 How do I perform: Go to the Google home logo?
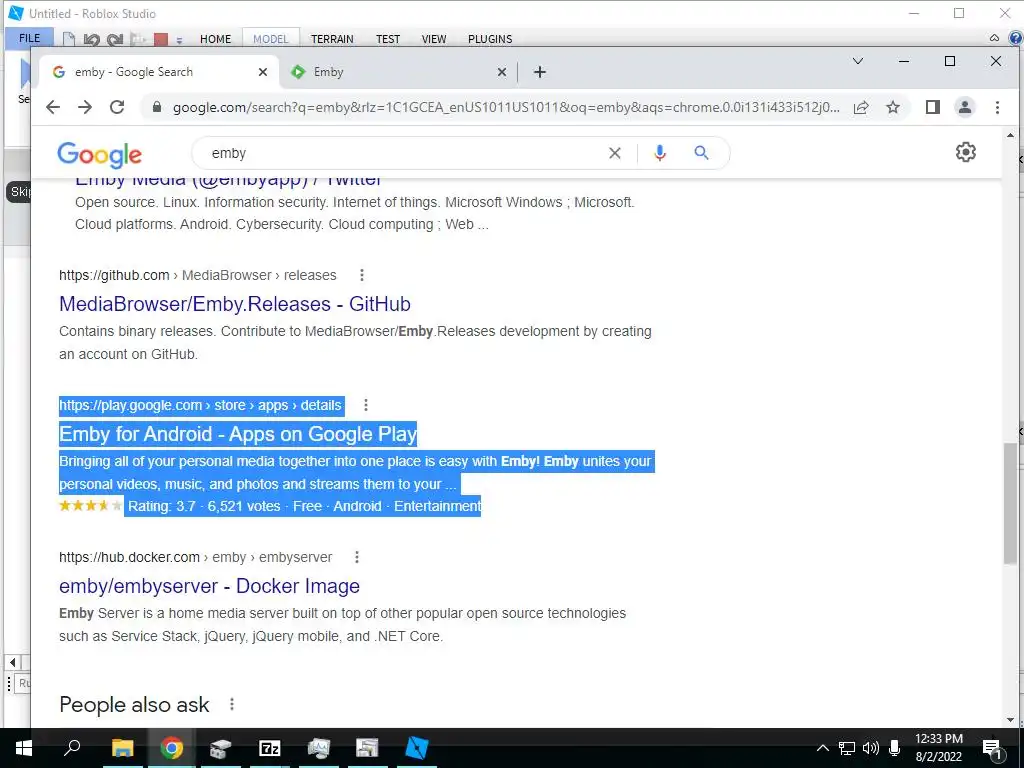(x=99, y=154)
